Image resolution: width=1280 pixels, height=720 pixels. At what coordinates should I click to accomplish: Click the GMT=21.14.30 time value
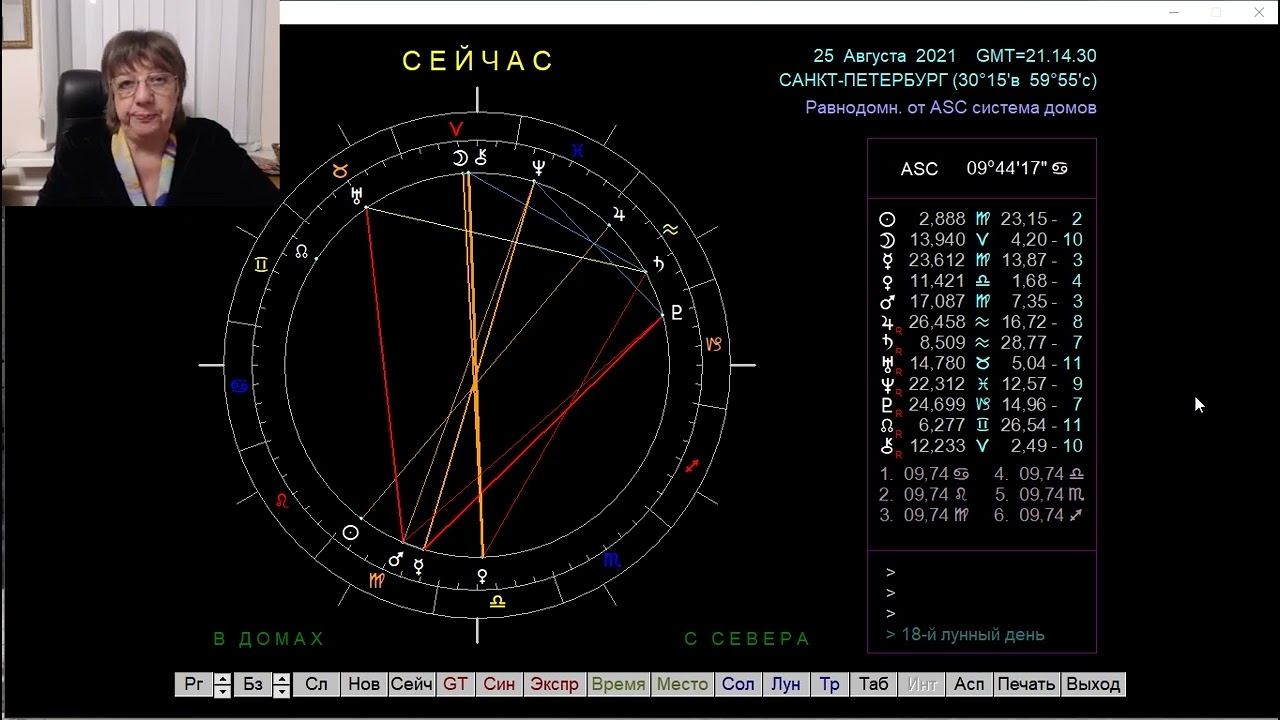tap(1036, 56)
